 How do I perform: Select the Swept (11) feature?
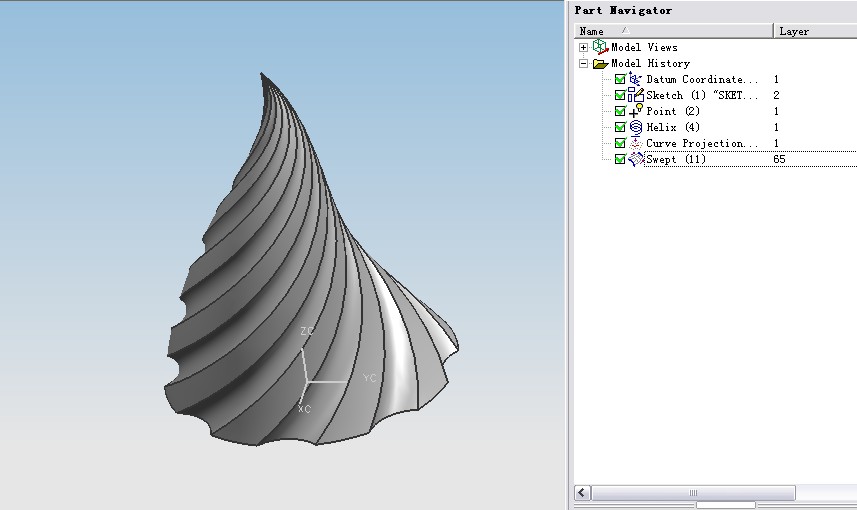coord(676,159)
